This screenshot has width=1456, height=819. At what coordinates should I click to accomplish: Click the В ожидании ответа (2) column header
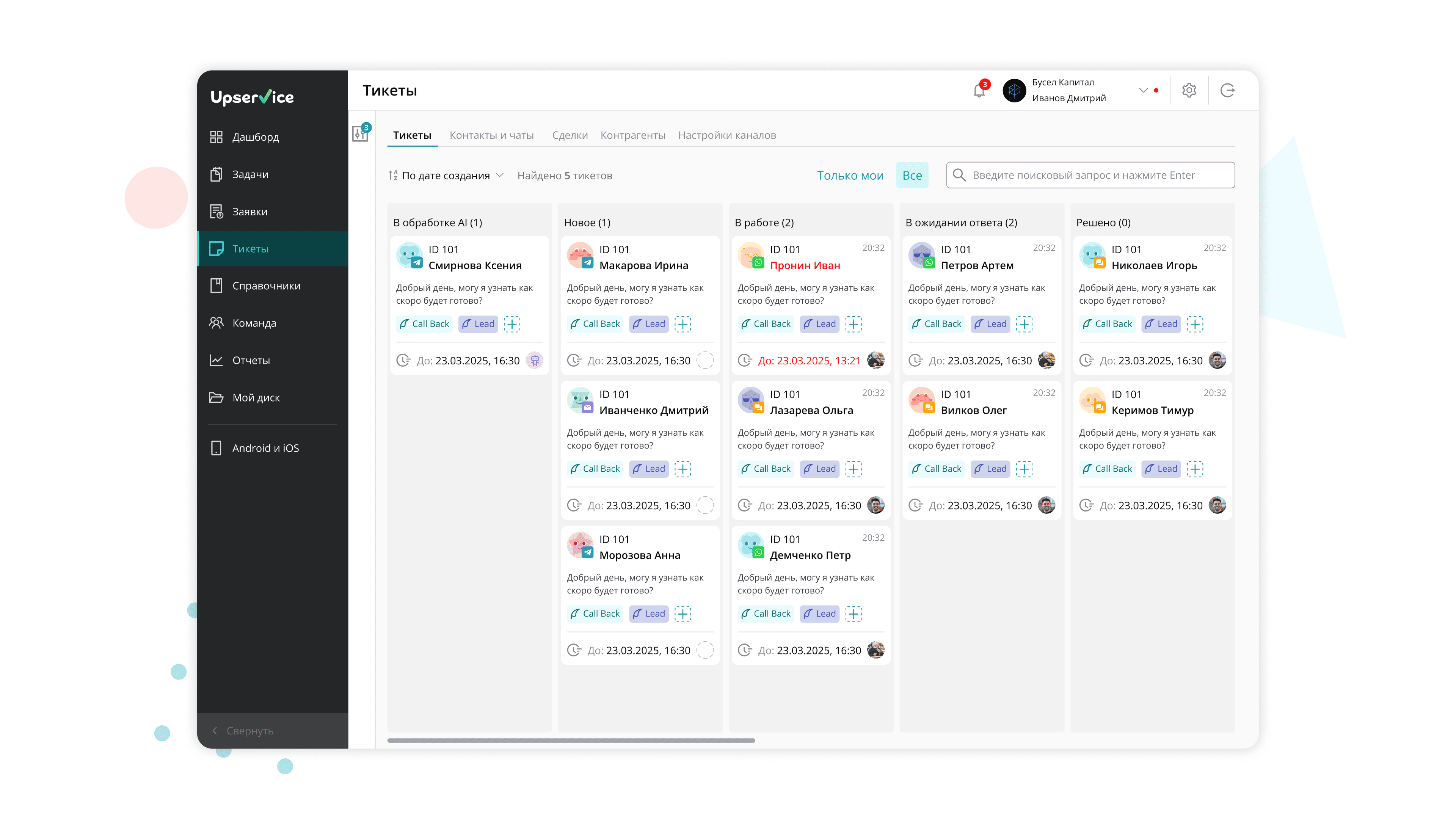[x=961, y=223]
